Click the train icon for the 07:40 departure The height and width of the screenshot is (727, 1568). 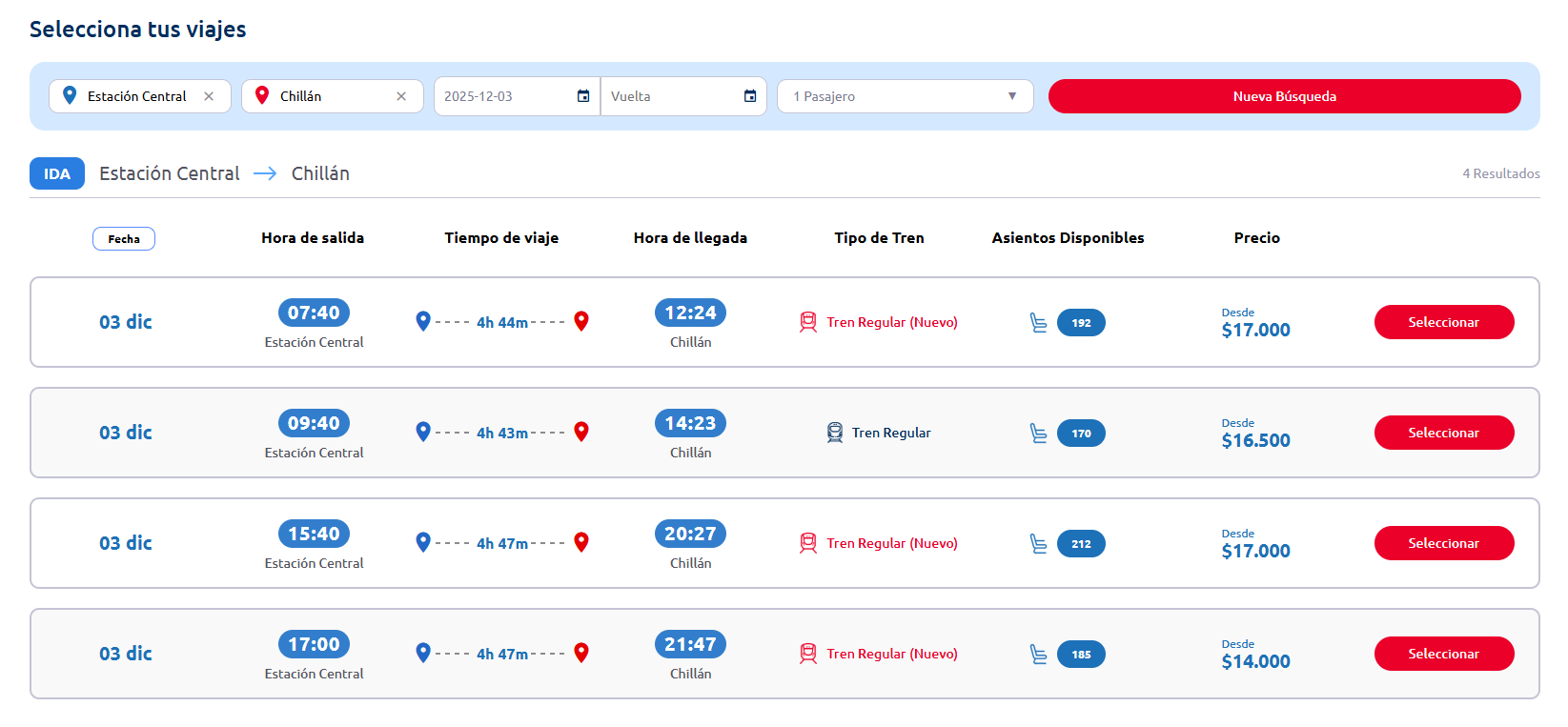[x=808, y=322]
